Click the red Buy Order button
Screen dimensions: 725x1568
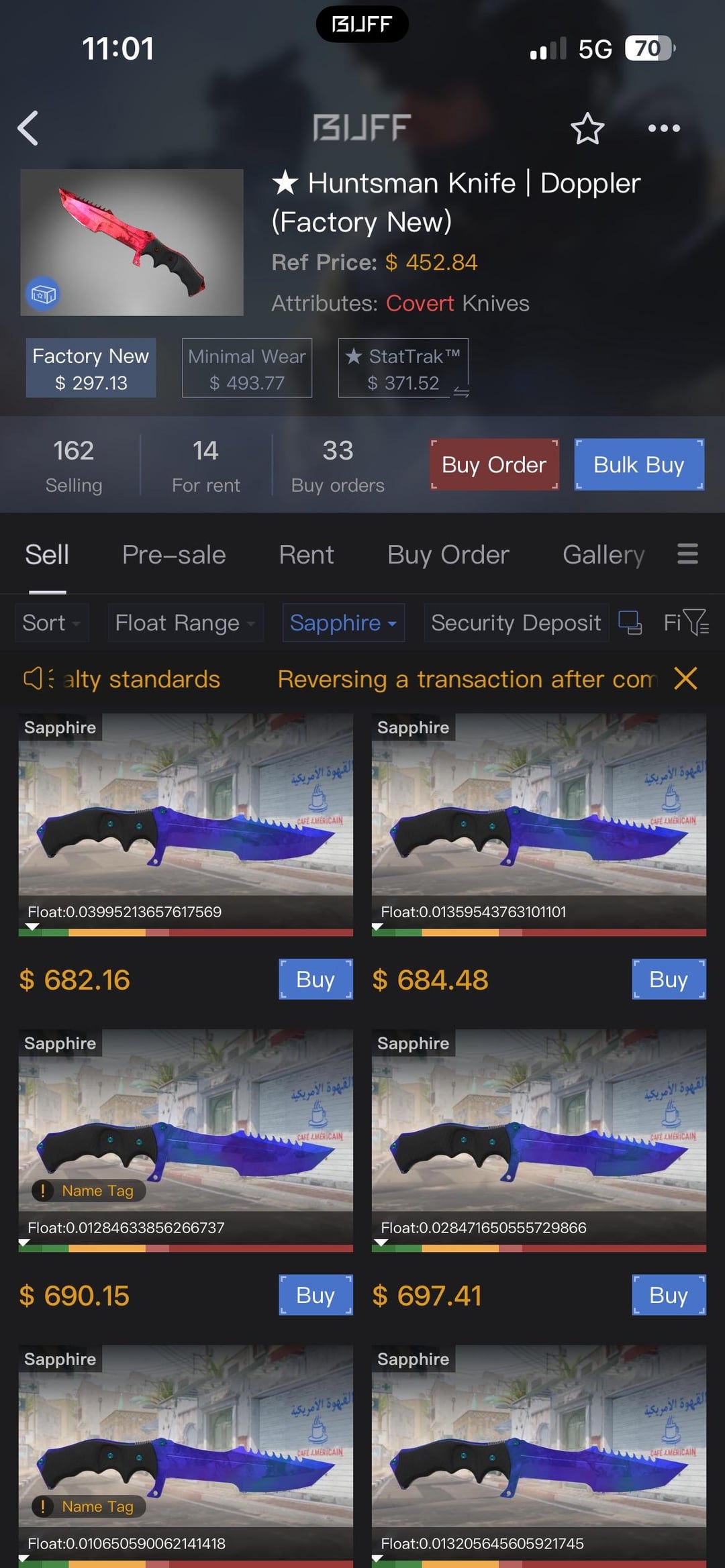(494, 464)
